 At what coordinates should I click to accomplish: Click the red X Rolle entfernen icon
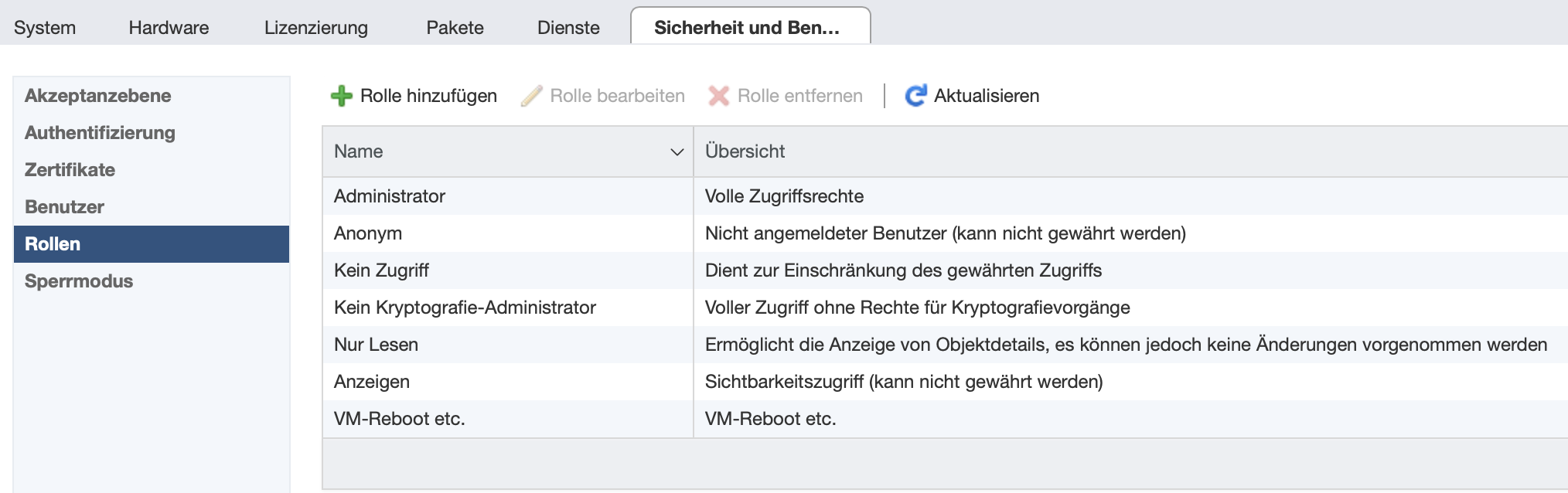tap(718, 96)
